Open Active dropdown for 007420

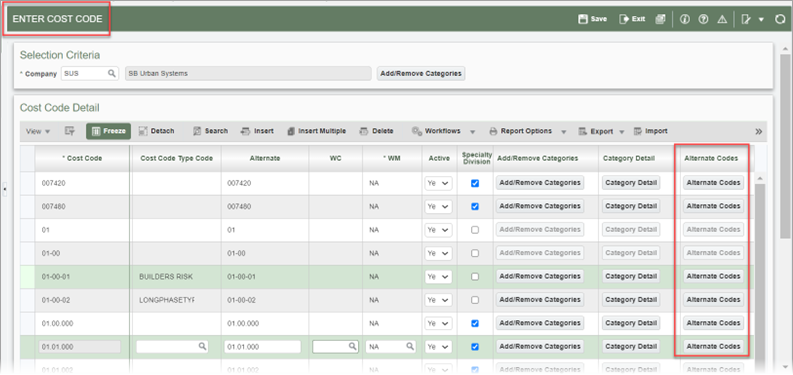pos(438,183)
